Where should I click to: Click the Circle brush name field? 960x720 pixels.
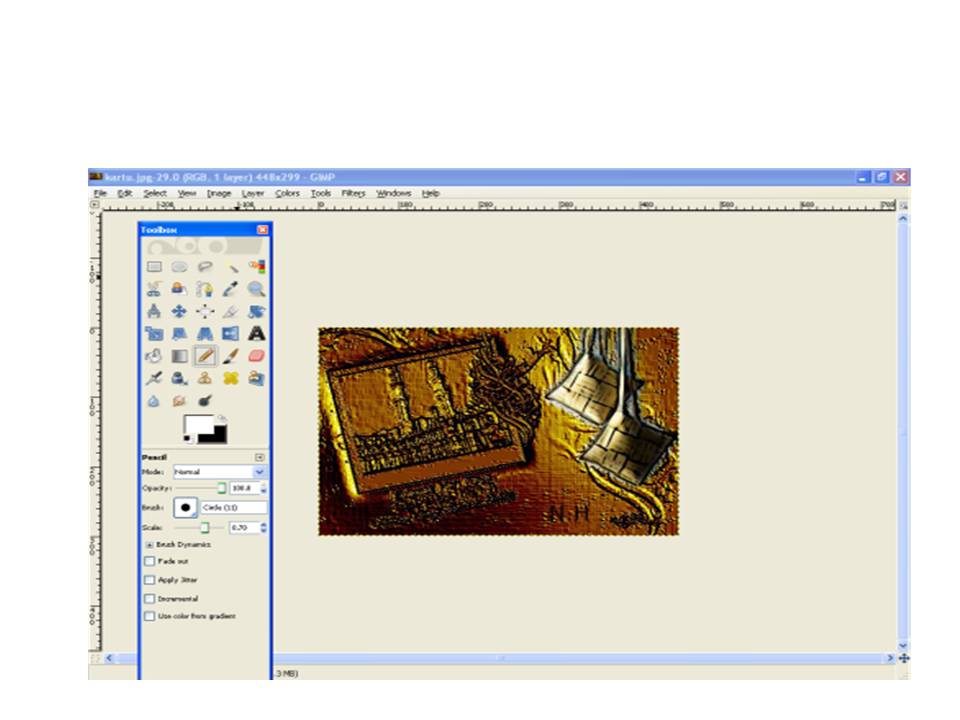click(234, 508)
